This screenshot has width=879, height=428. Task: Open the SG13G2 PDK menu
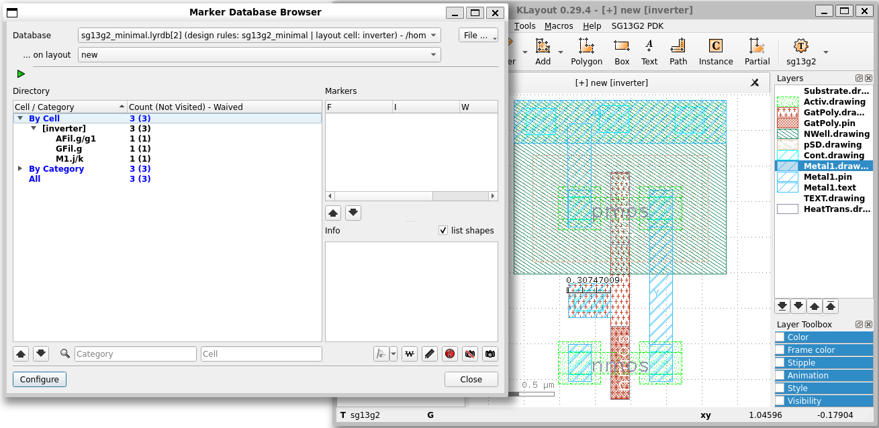point(637,26)
